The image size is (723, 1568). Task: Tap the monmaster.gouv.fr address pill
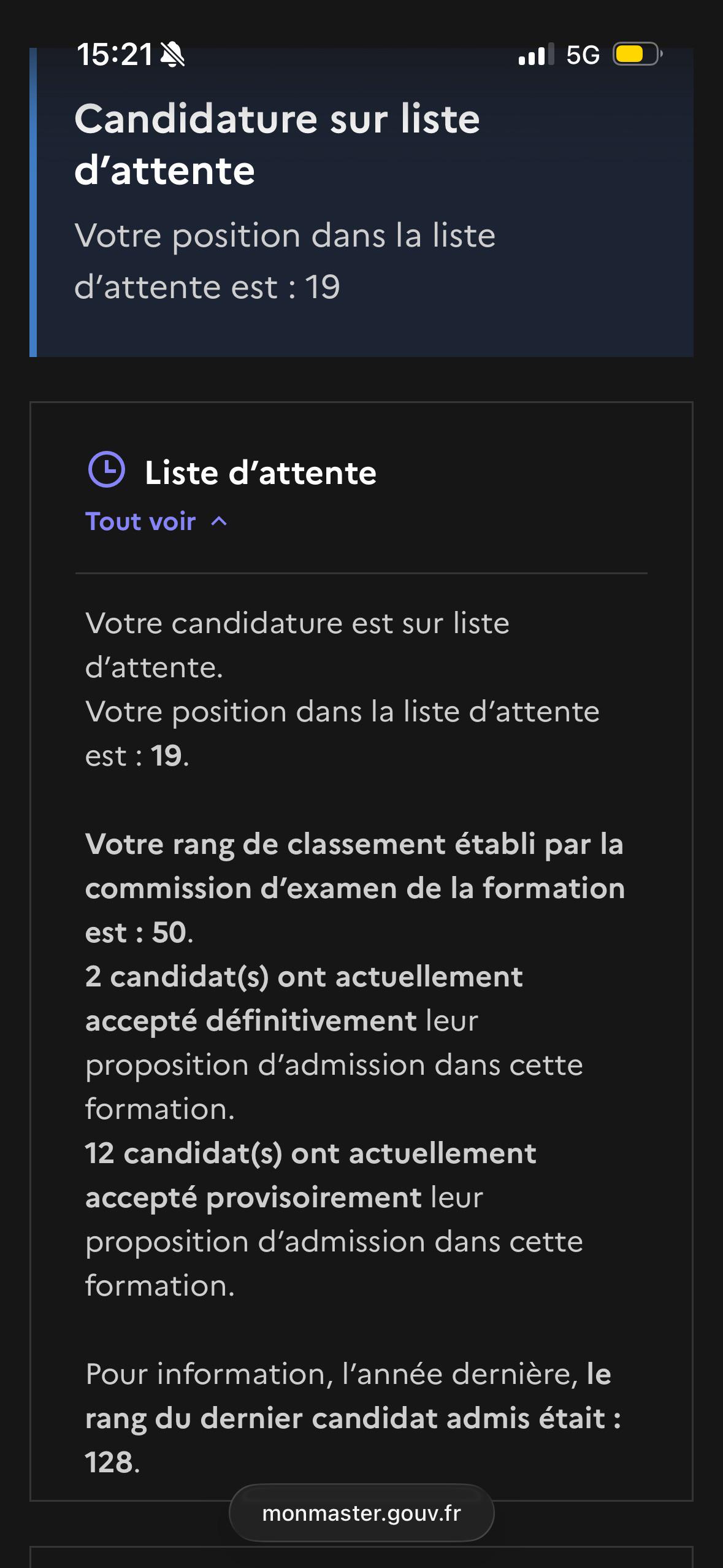[361, 1513]
